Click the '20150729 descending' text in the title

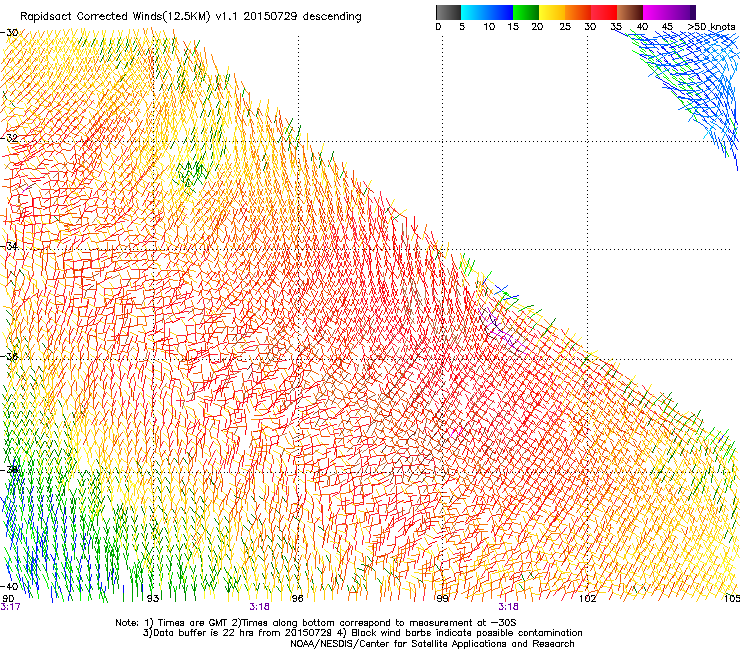coord(302,17)
